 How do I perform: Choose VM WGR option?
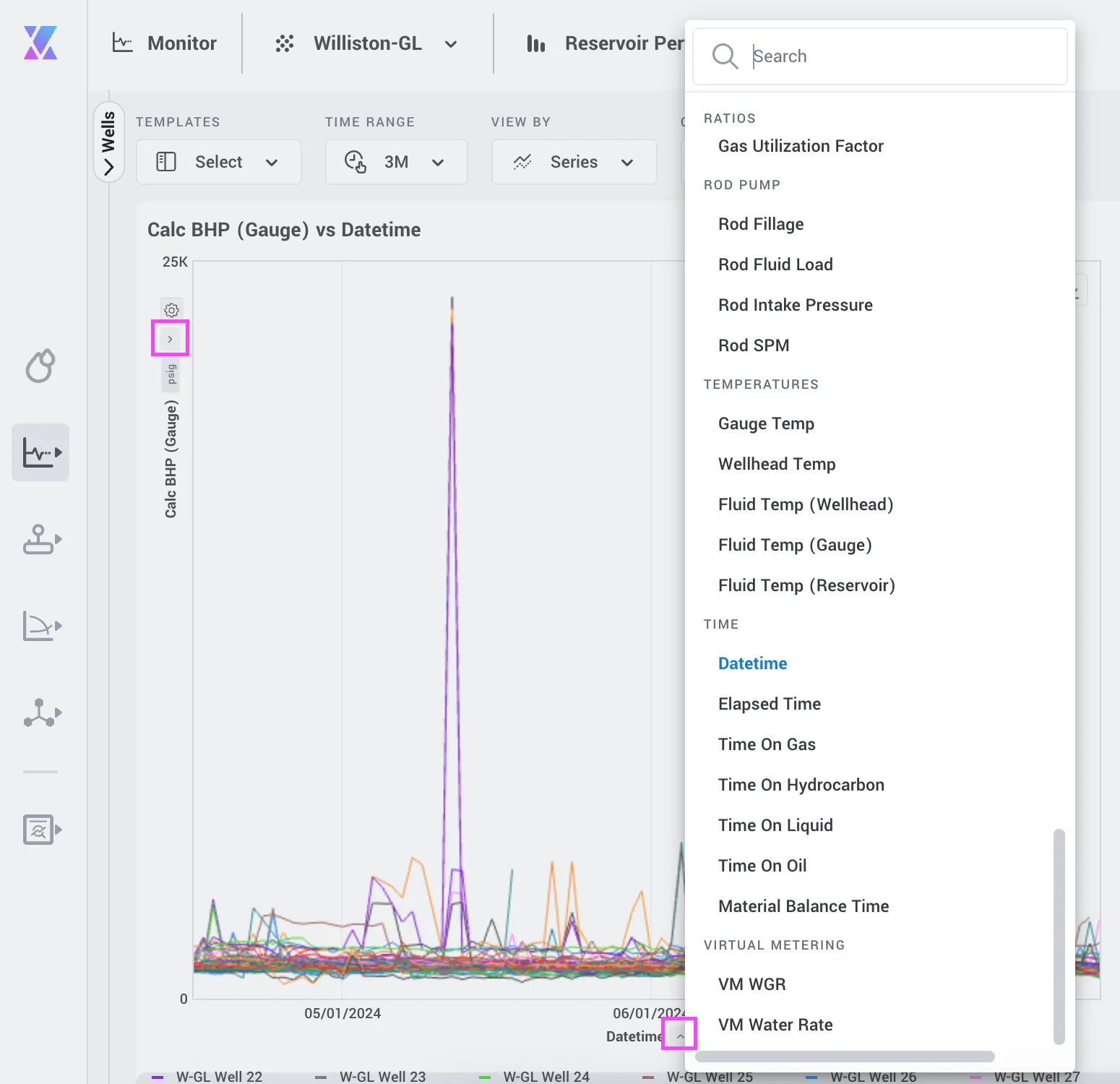coord(751,984)
